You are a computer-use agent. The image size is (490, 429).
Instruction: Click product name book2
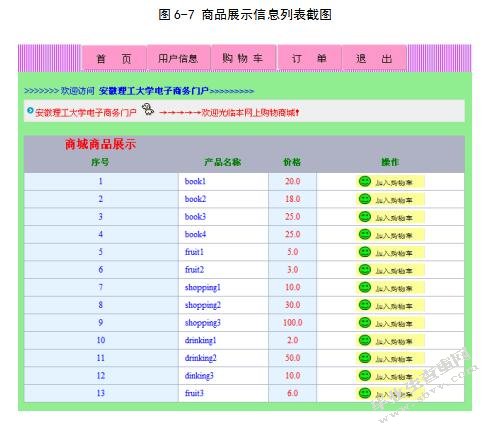point(195,199)
